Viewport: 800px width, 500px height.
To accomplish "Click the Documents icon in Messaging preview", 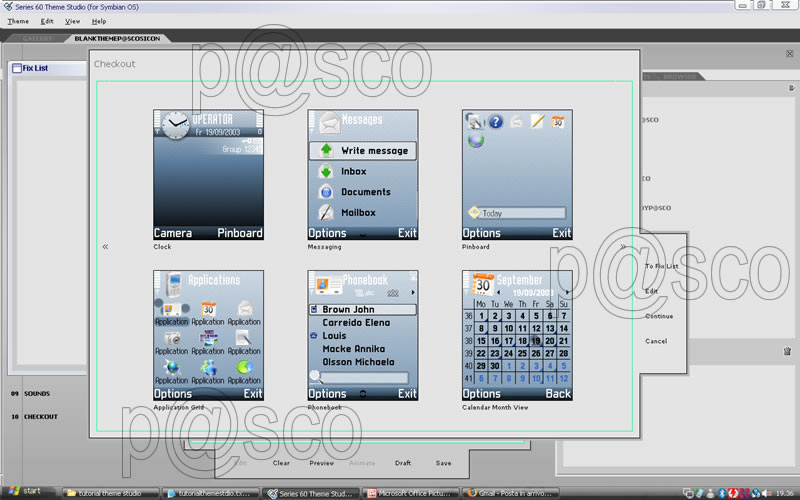I will click(x=326, y=192).
